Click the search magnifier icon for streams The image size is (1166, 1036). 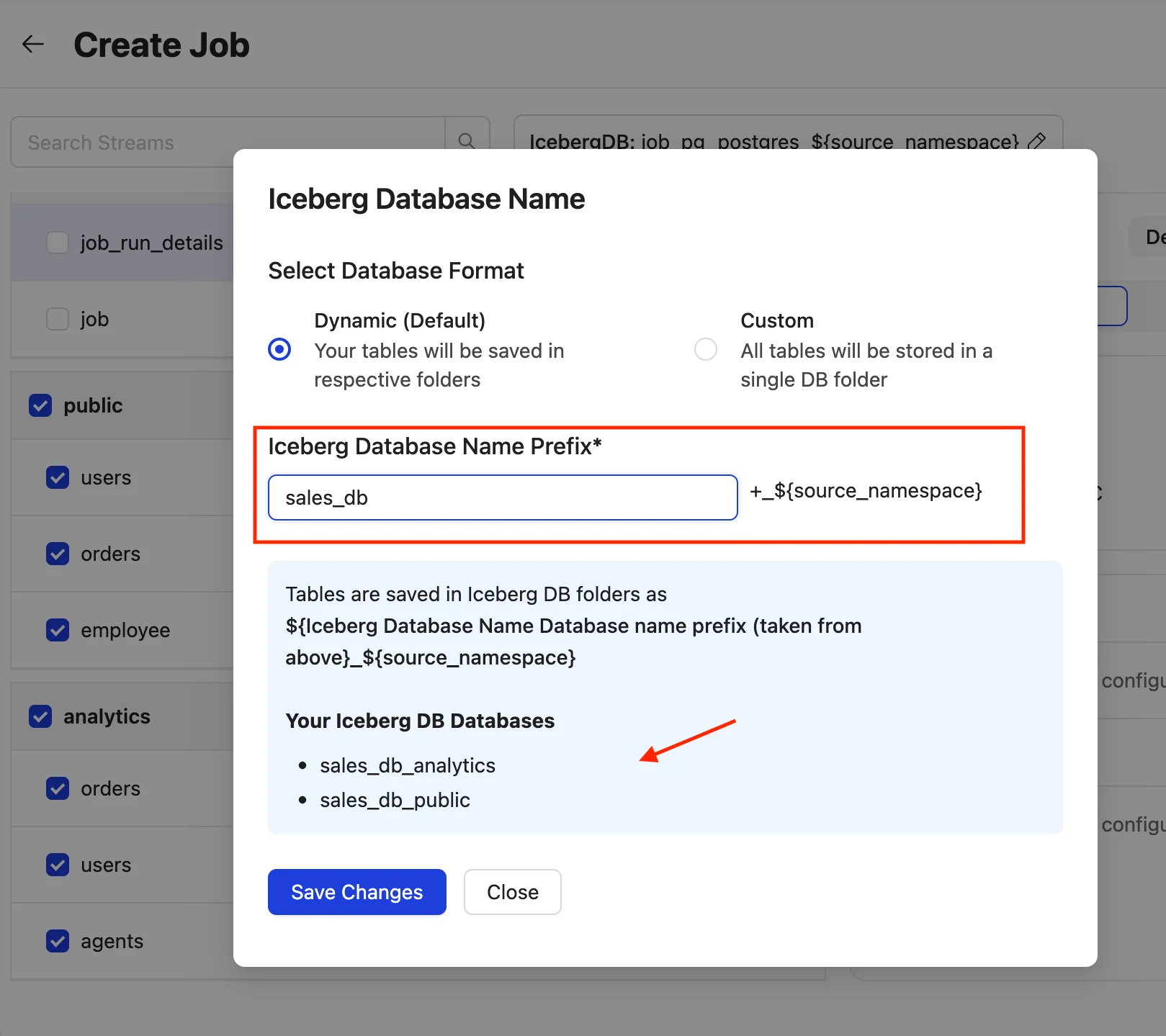[x=467, y=140]
